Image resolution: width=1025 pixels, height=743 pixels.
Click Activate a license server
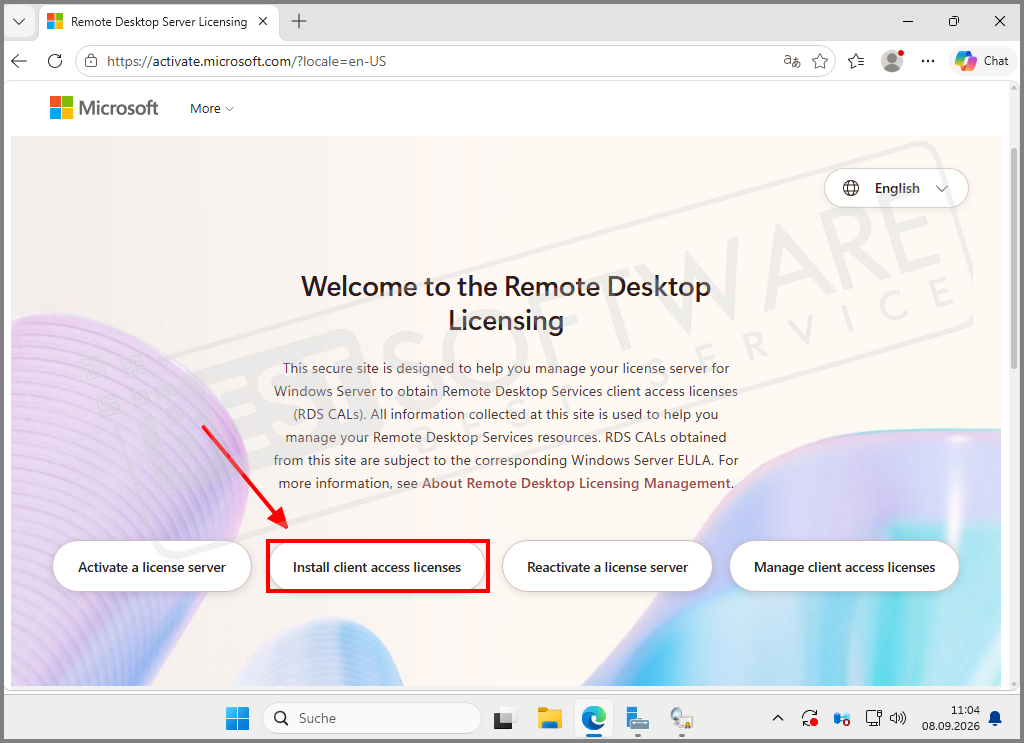pyautogui.click(x=152, y=567)
